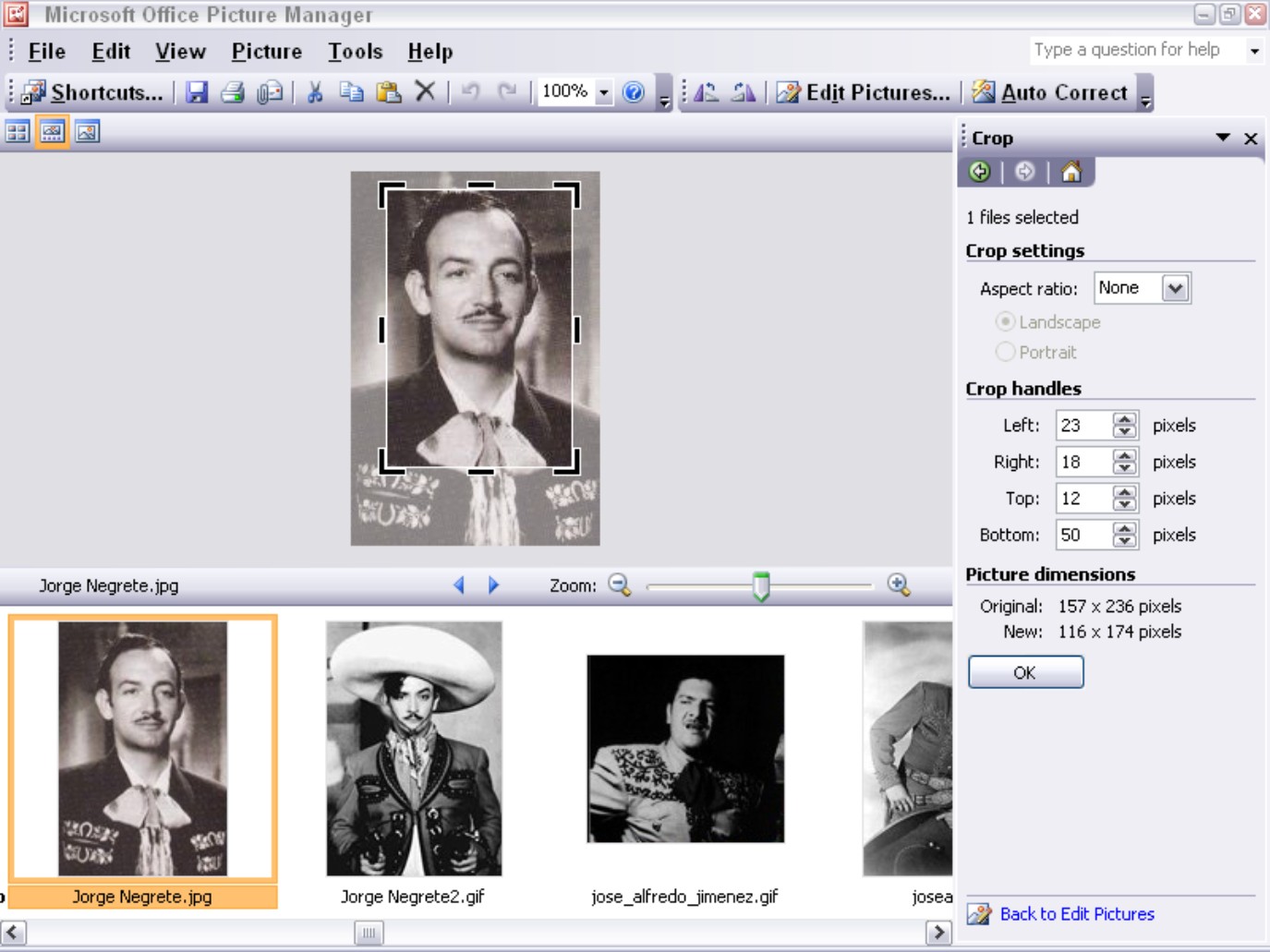Open the 100% zoom level dropdown
1270x952 pixels.
(x=603, y=92)
